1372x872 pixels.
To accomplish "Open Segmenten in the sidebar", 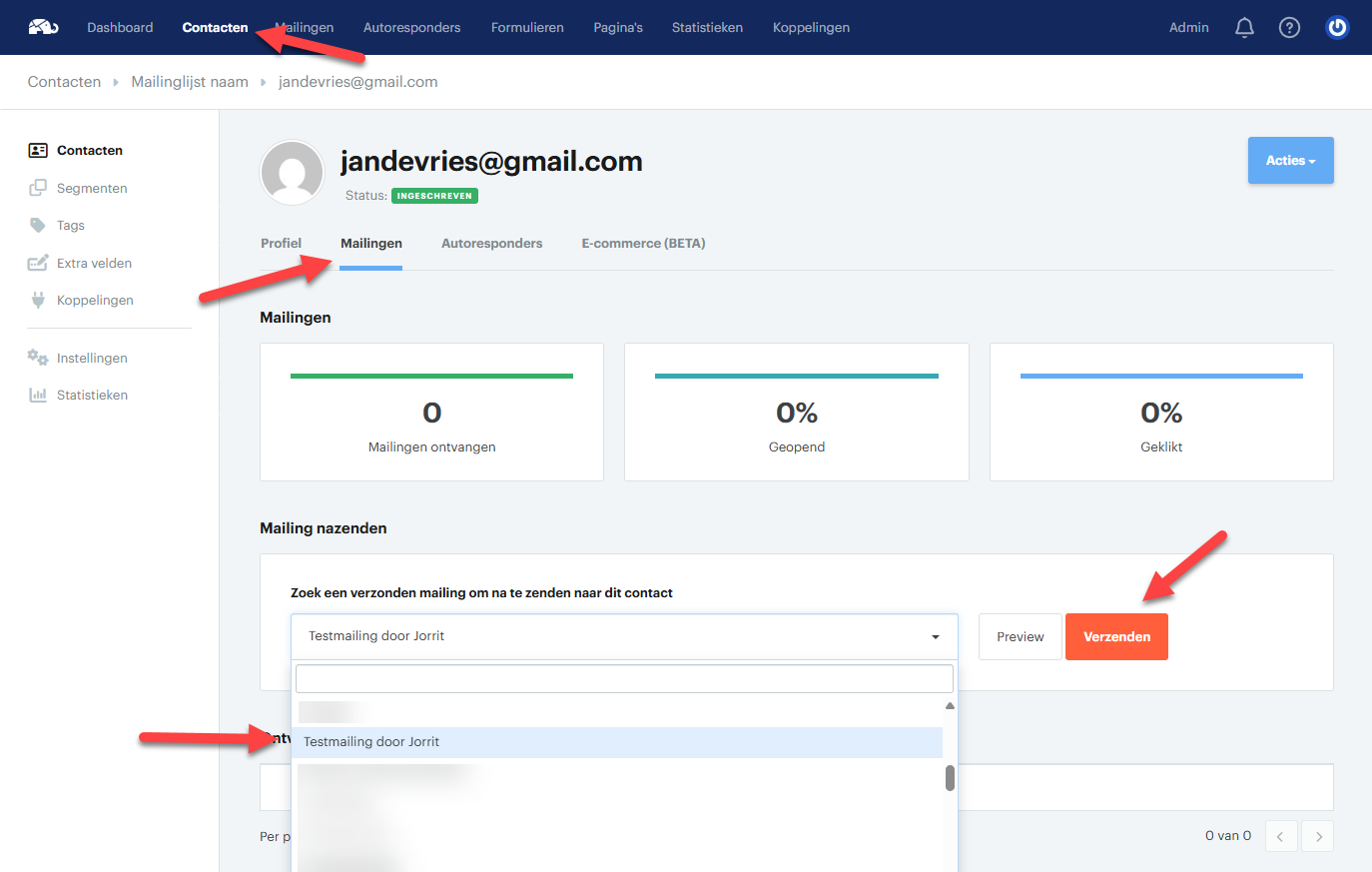I will [x=92, y=188].
